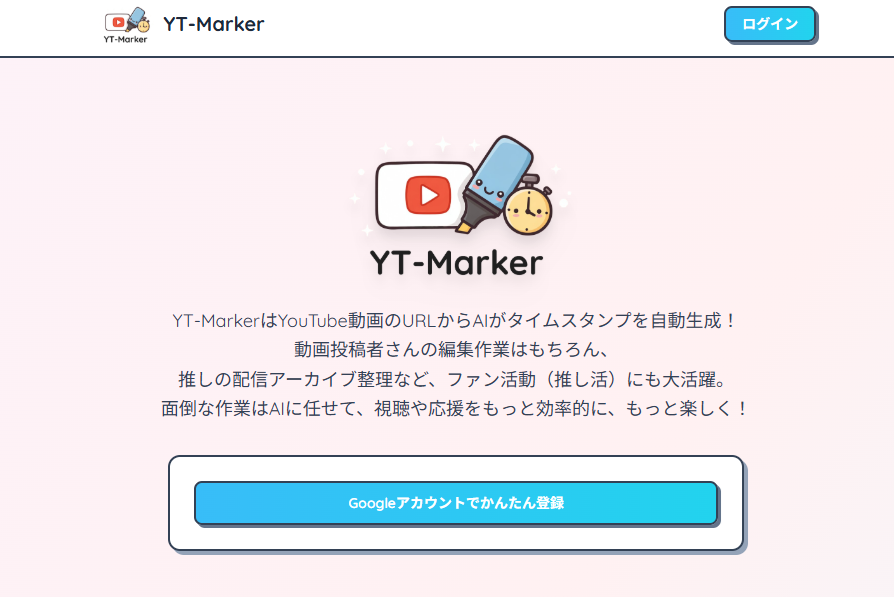The height and width of the screenshot is (597, 894).
Task: Click the large sparkle star above hero logo
Action: point(443,144)
